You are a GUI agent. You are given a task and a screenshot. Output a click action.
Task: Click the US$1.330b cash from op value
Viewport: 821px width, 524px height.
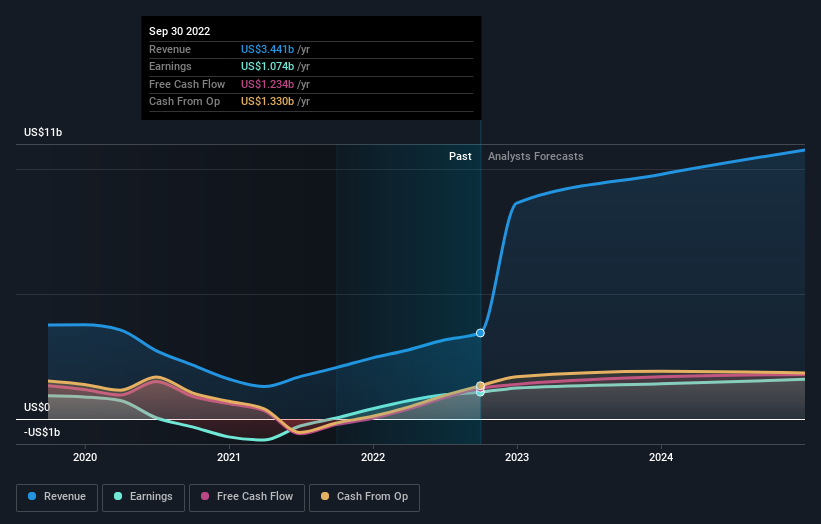coord(267,102)
